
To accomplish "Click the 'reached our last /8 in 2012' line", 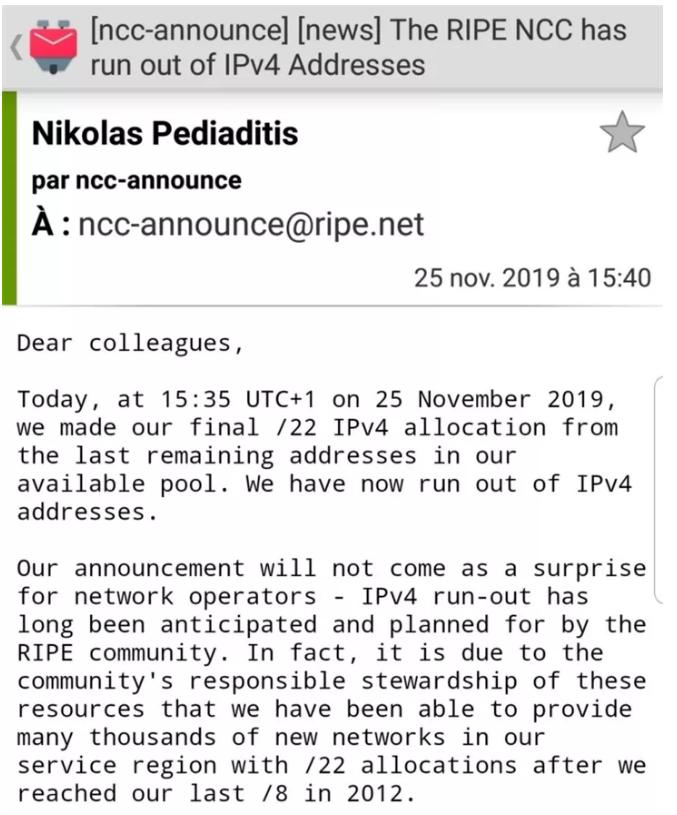I will [x=215, y=794].
